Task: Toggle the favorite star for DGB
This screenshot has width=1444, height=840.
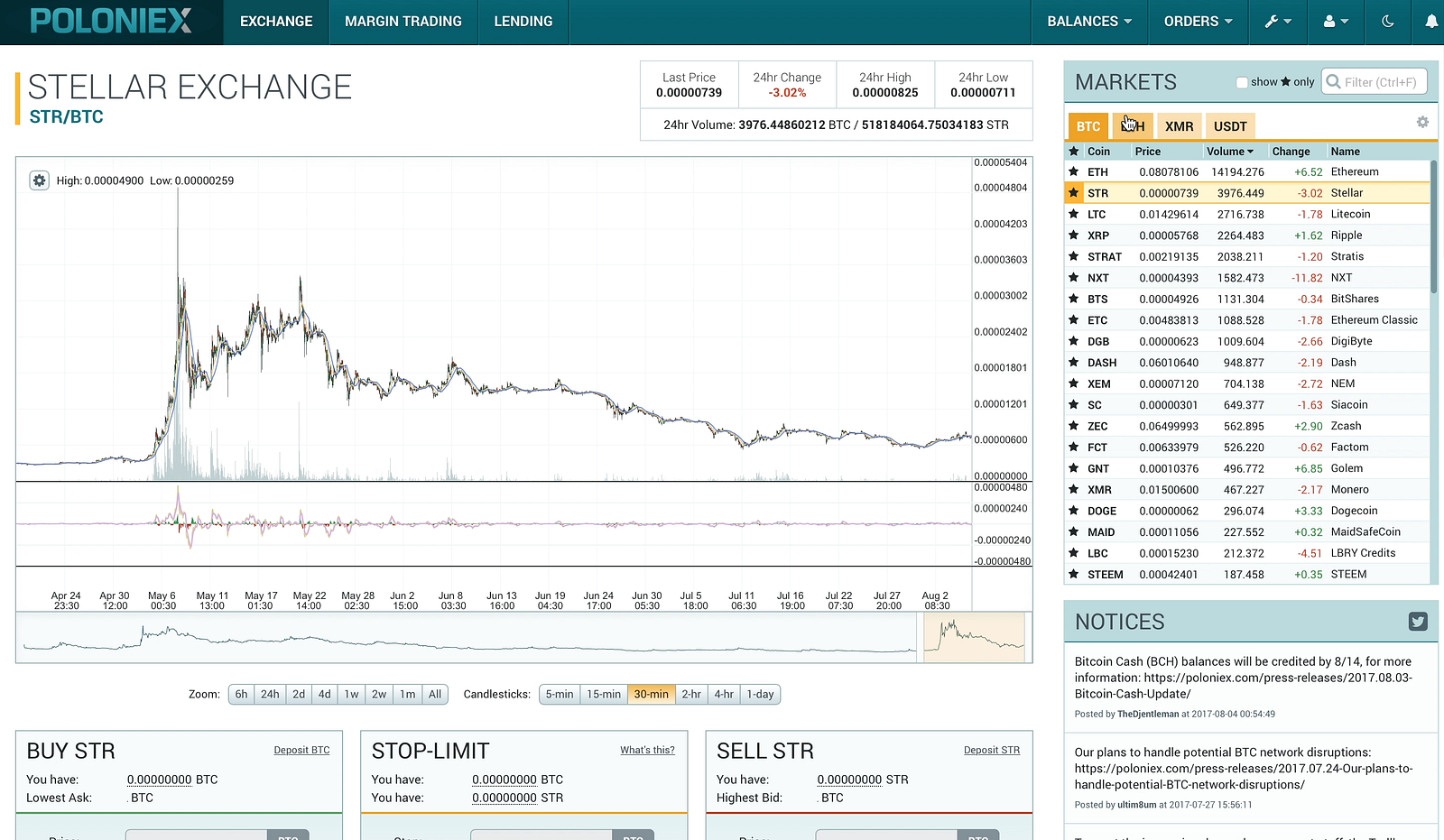Action: point(1074,341)
